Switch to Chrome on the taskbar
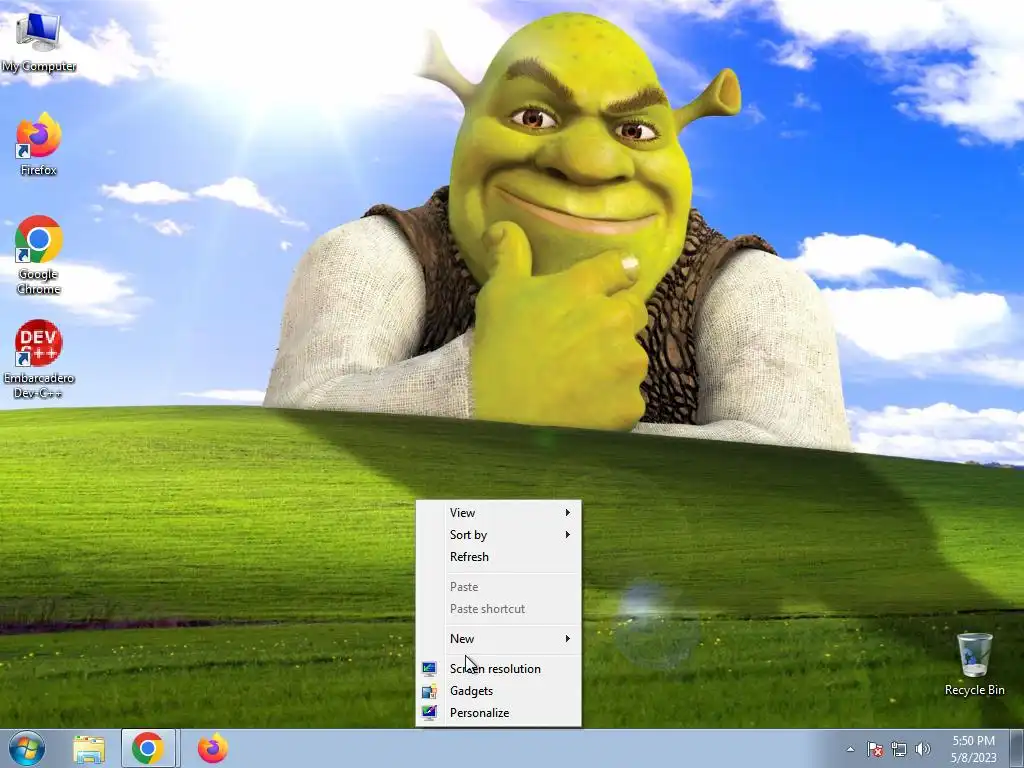This screenshot has width=1024, height=768. click(x=148, y=748)
